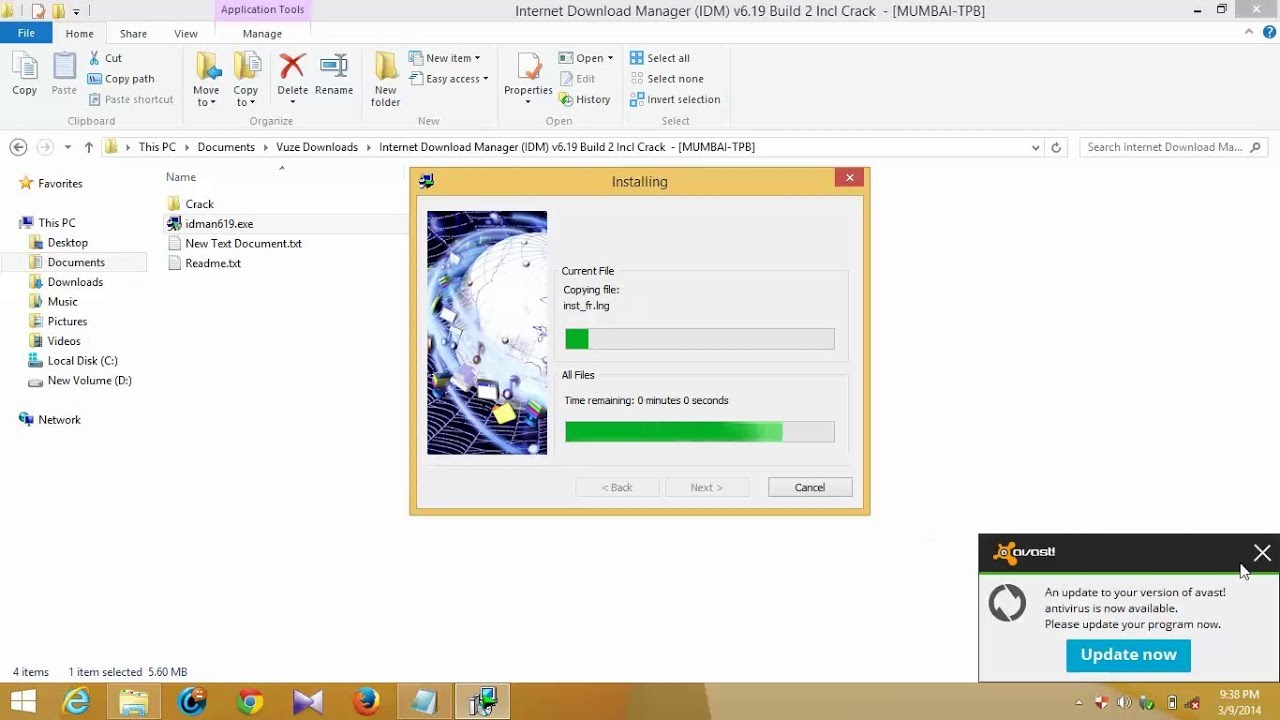Open the File menu tab
The width and height of the screenshot is (1280, 720).
tap(26, 33)
